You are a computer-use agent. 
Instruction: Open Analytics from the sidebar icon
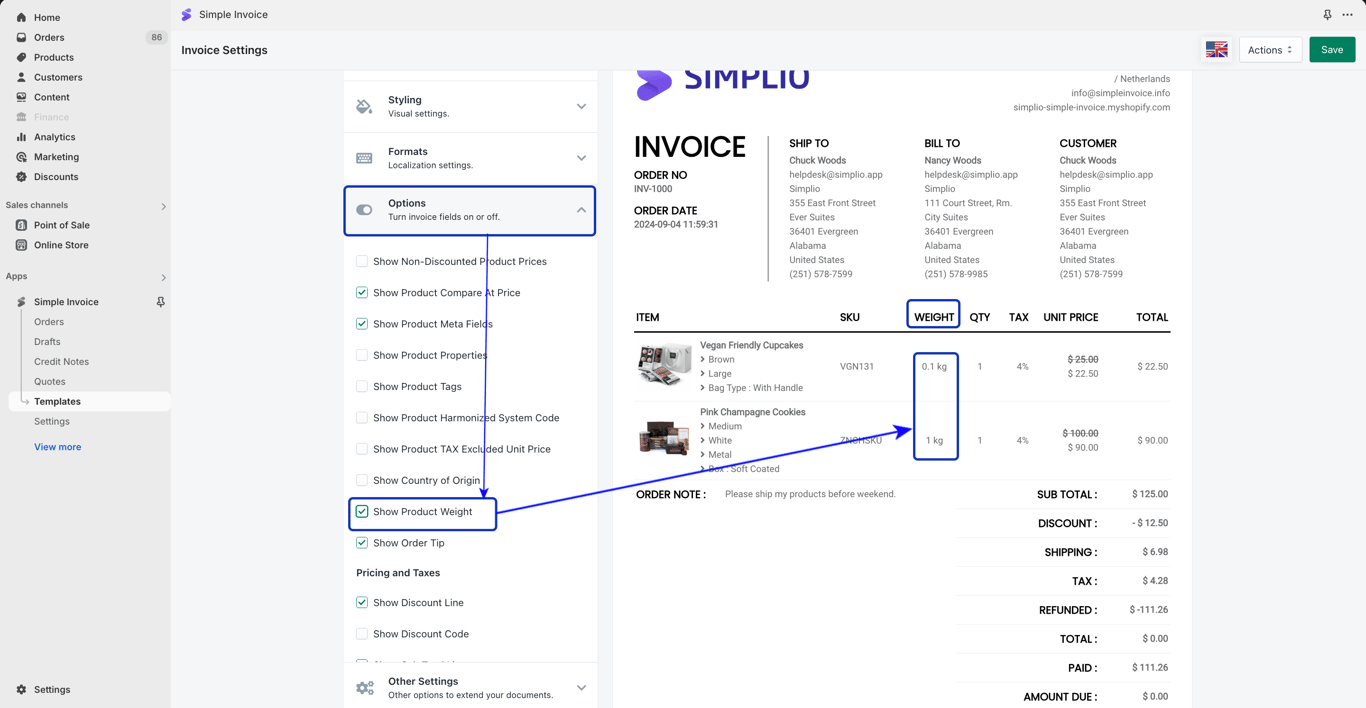(21, 137)
